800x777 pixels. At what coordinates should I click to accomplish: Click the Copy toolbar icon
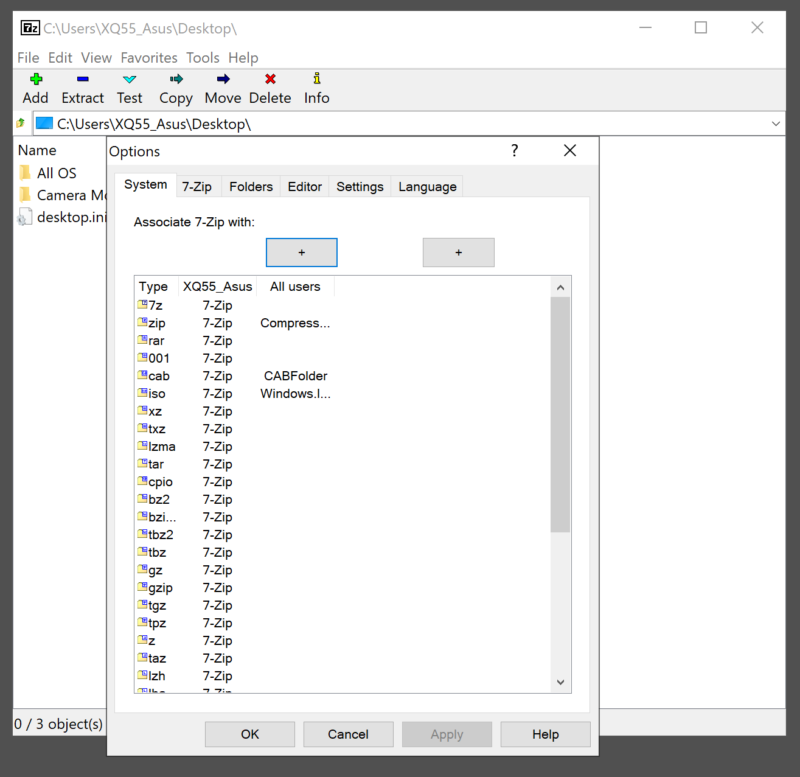(176, 80)
